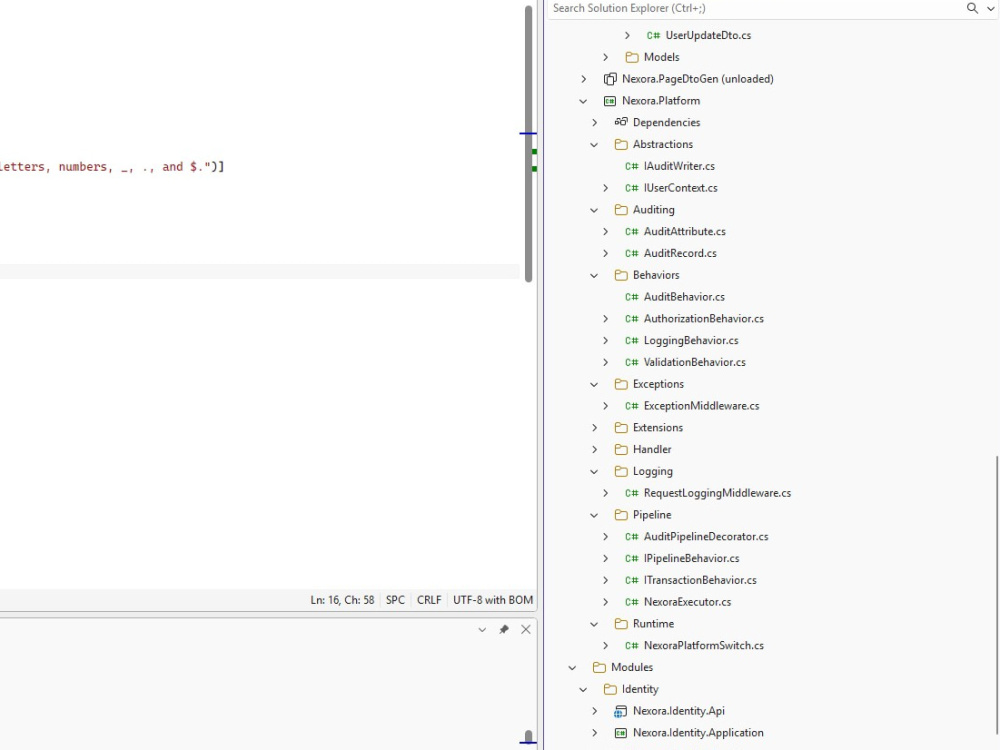Viewport: 1000px width, 750px height.
Task: Expand Nexora.Identity.Api project
Action: (x=594, y=711)
